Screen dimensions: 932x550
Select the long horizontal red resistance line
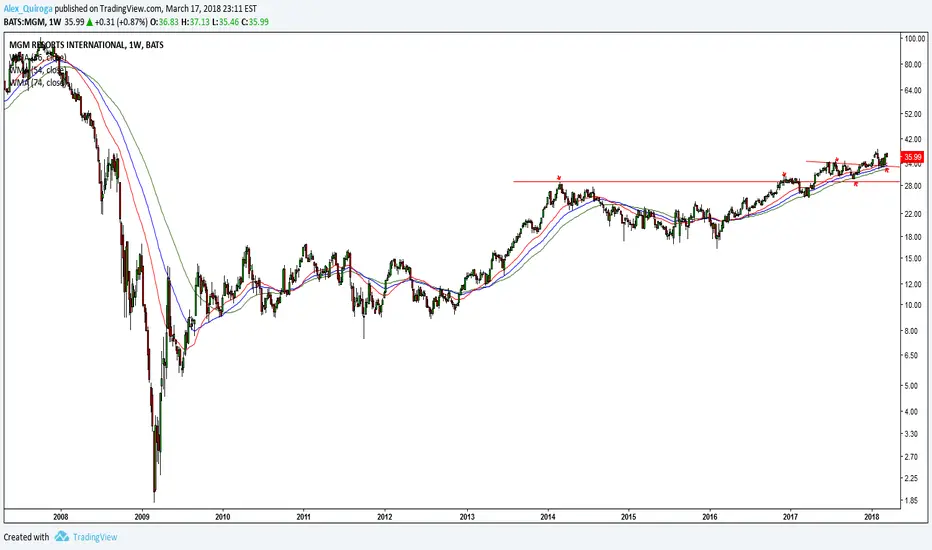click(706, 181)
